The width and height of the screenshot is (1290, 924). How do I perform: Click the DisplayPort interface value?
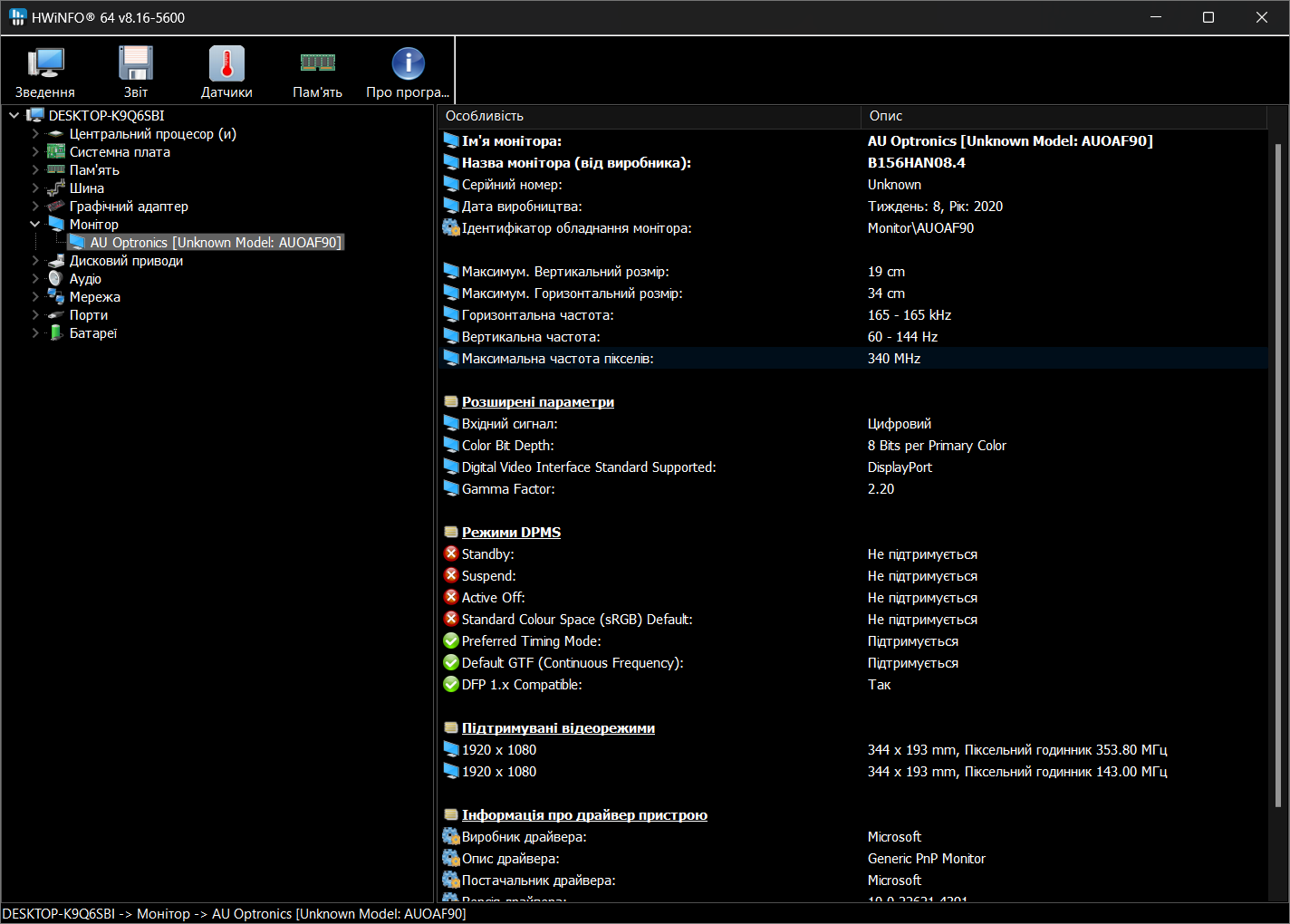pyautogui.click(x=900, y=467)
